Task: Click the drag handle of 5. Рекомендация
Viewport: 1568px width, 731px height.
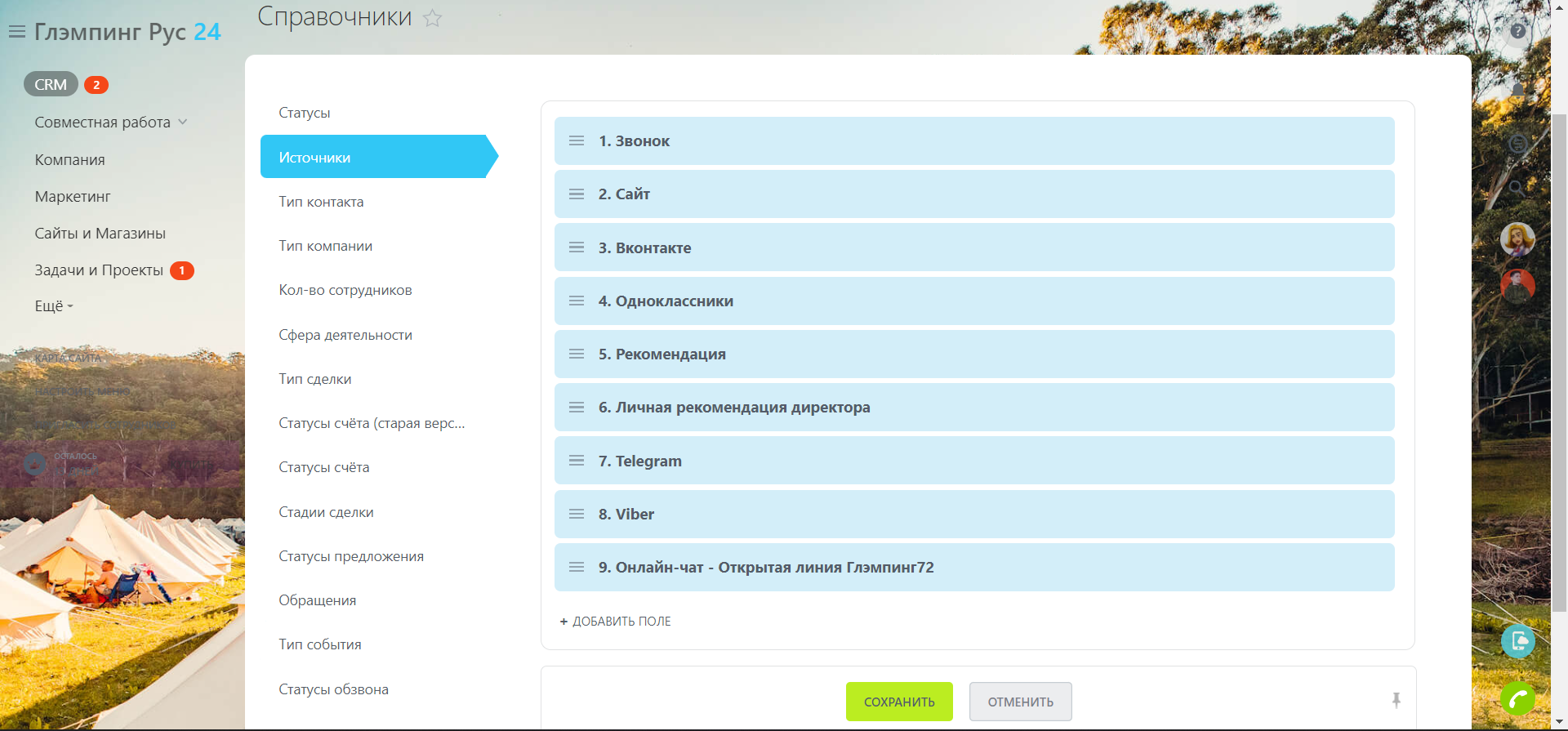Action: coord(577,354)
